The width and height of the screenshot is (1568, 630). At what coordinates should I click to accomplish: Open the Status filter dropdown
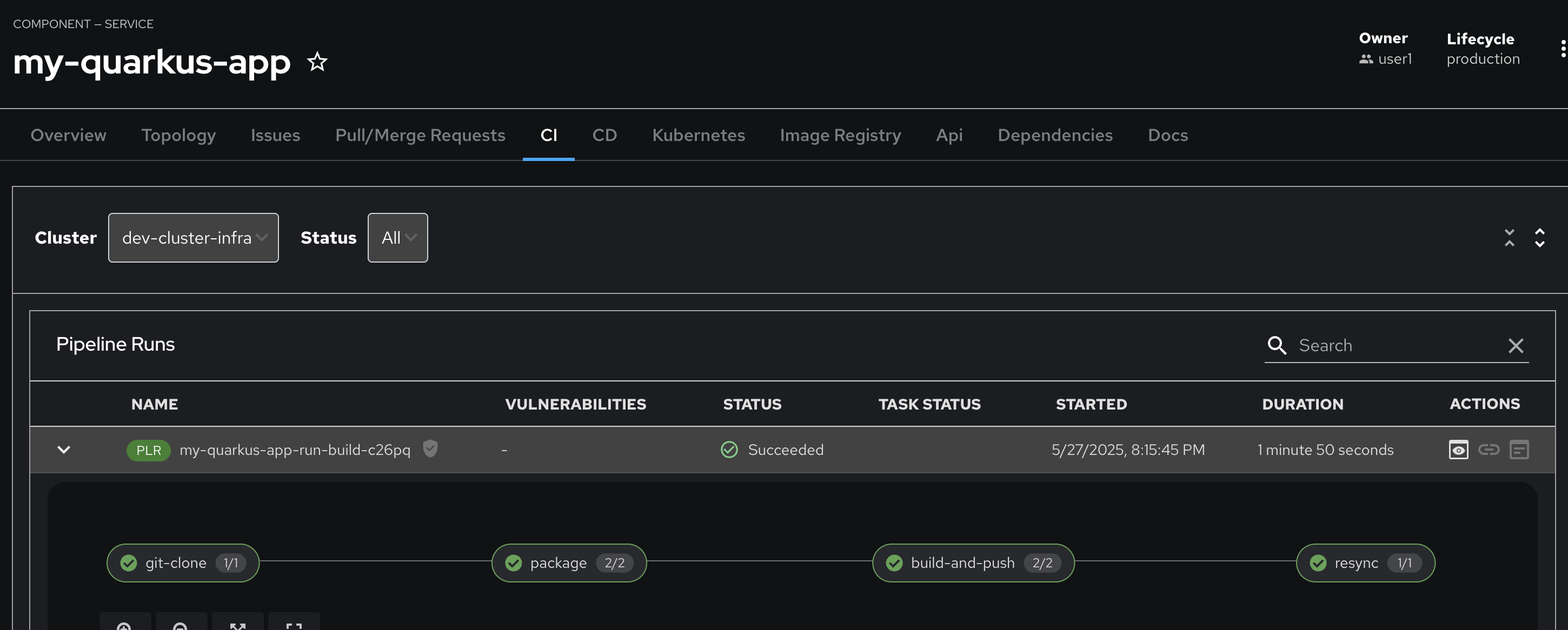tap(397, 238)
